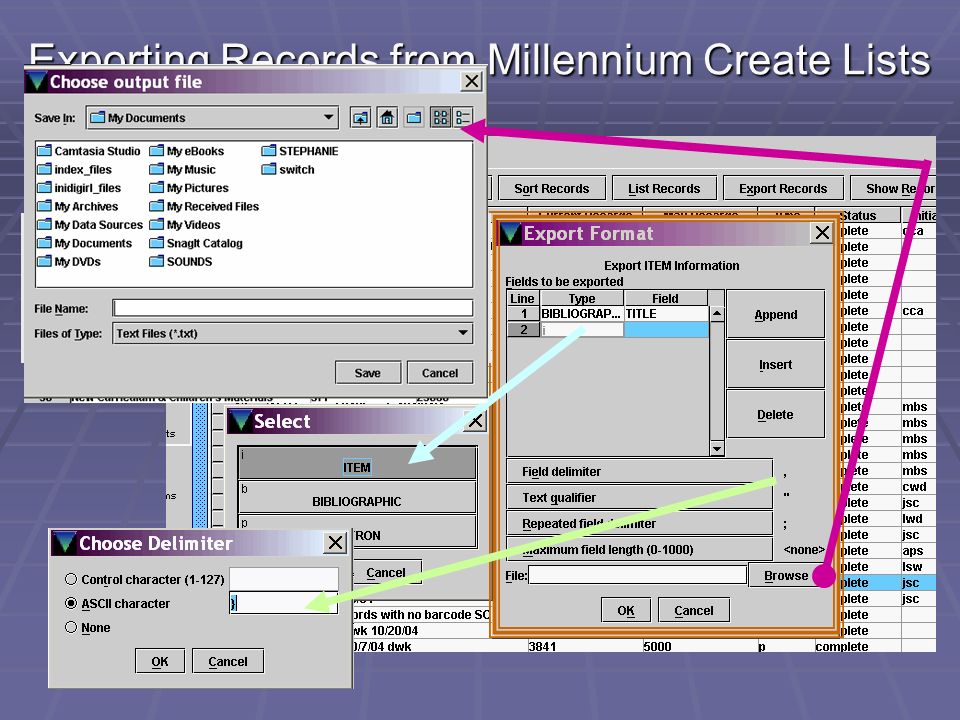Click Sort Records button
Screen dimensions: 960x720
552,189
